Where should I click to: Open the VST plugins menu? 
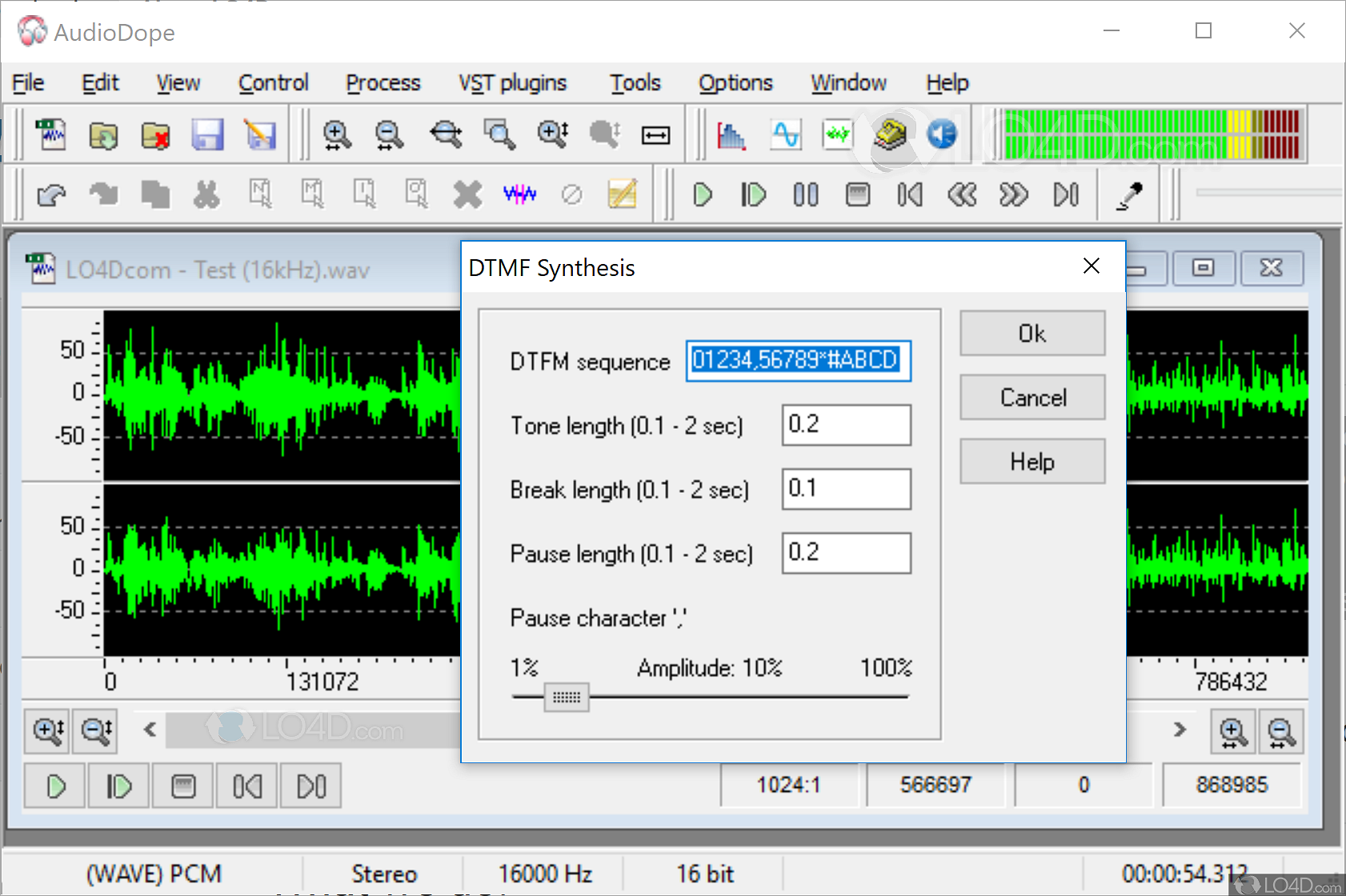click(512, 82)
